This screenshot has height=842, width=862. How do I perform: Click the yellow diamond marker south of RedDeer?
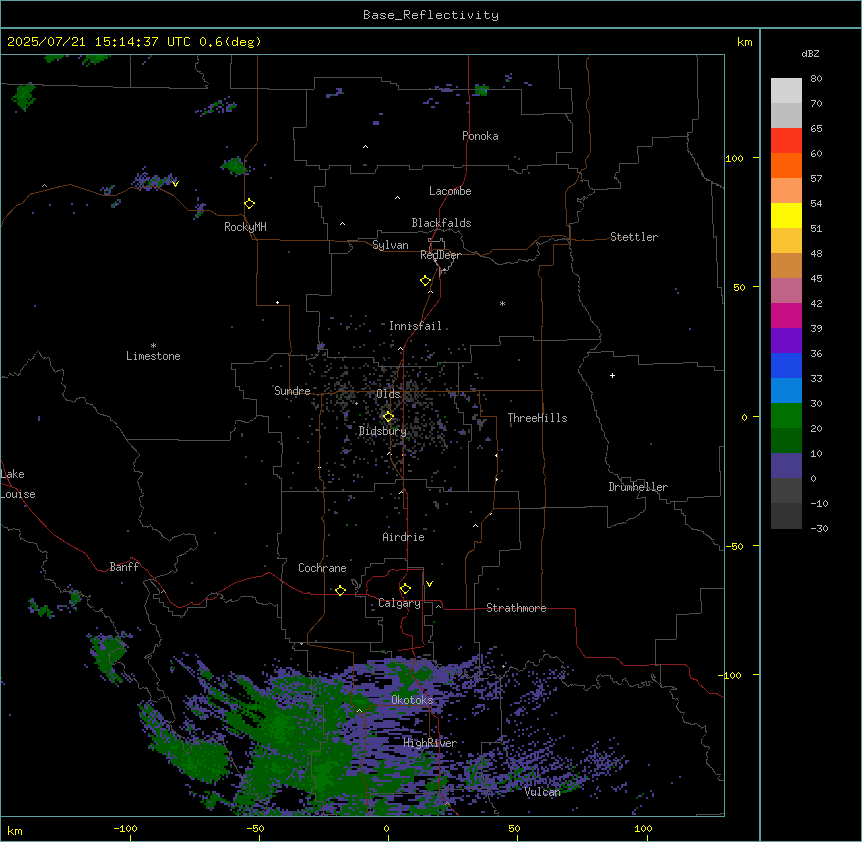pos(426,281)
